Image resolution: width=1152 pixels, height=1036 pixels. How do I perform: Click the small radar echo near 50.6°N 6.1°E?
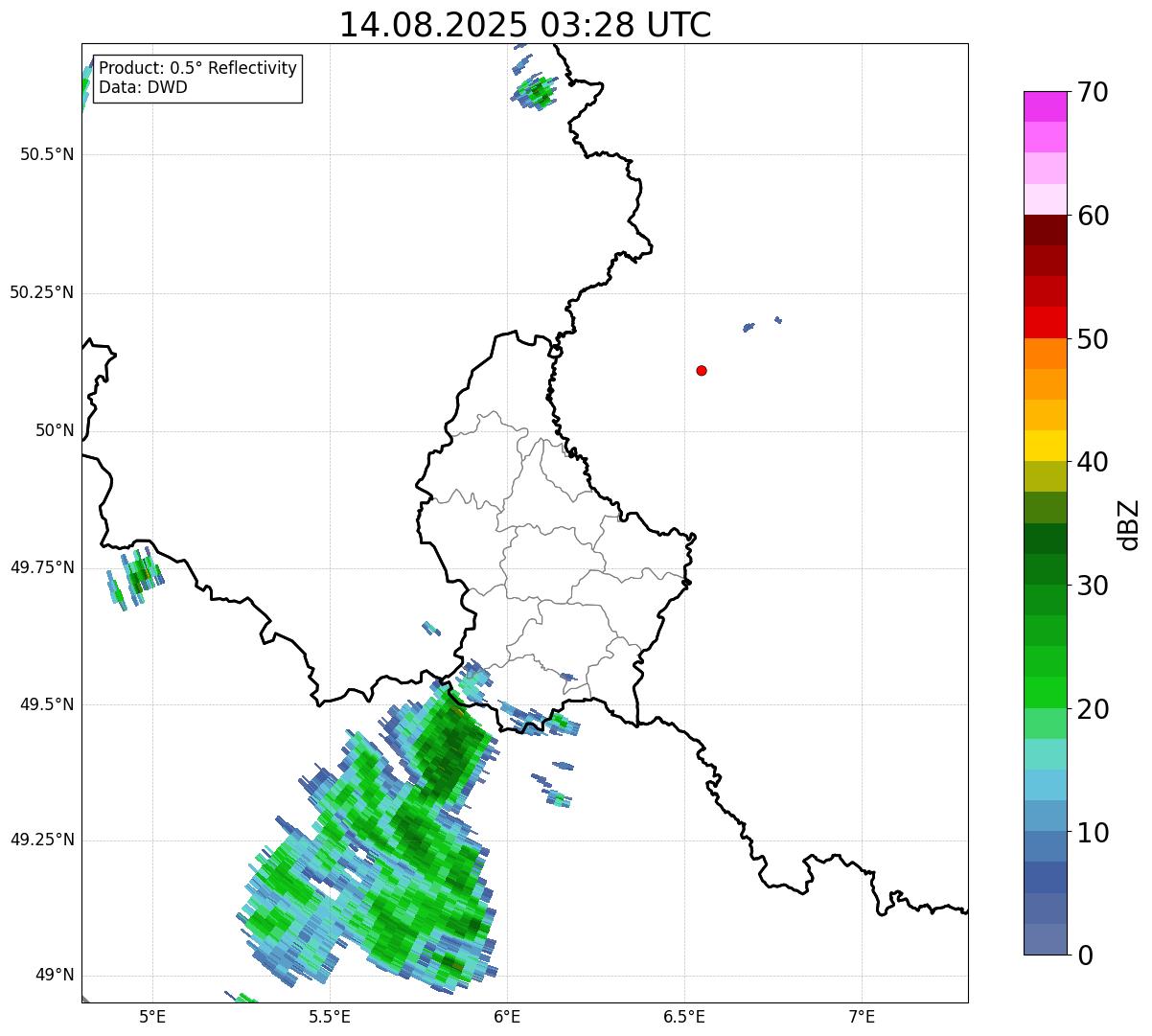[536, 92]
